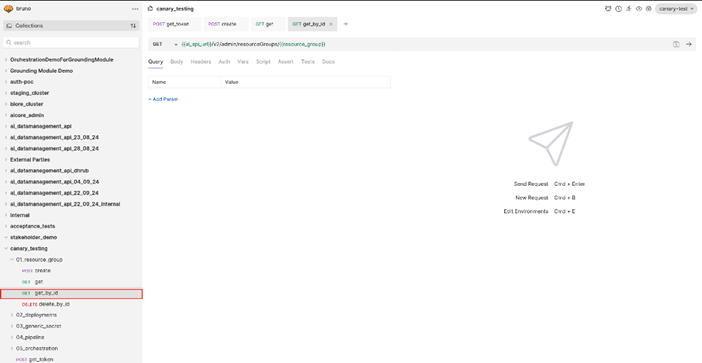Click the magnifier icon in the search box

tap(9, 43)
